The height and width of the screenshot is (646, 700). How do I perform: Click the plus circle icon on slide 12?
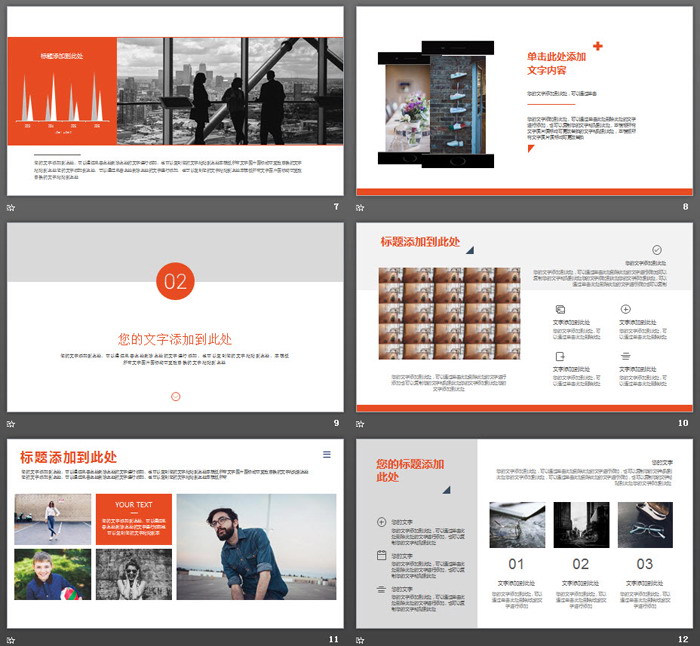[381, 521]
